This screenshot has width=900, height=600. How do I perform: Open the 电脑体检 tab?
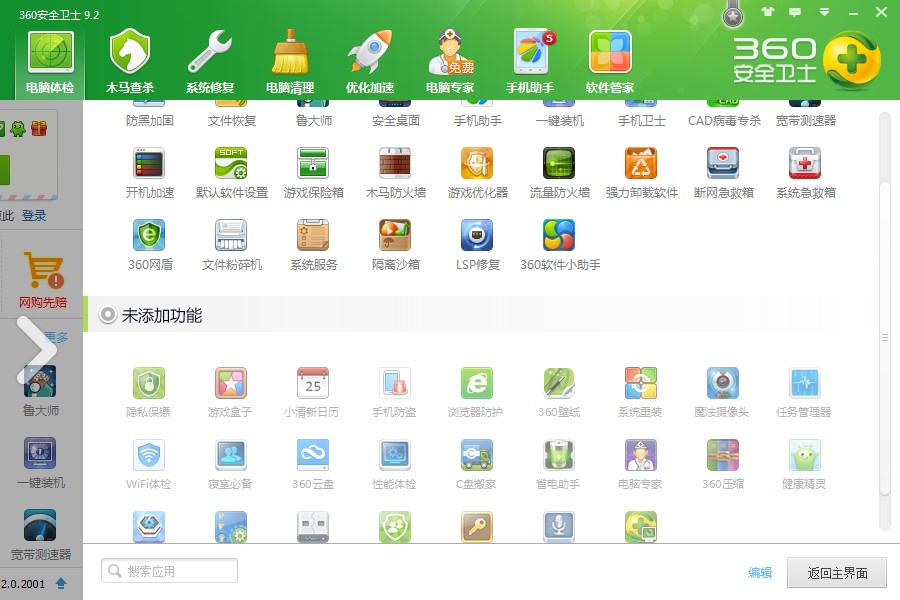[50, 63]
